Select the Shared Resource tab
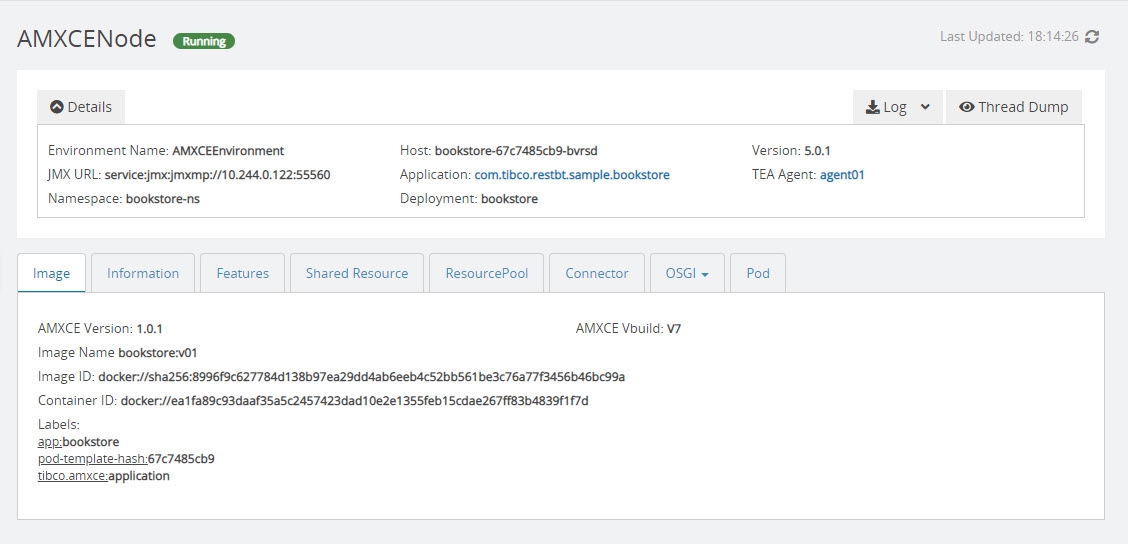The height and width of the screenshot is (544, 1128). click(357, 273)
